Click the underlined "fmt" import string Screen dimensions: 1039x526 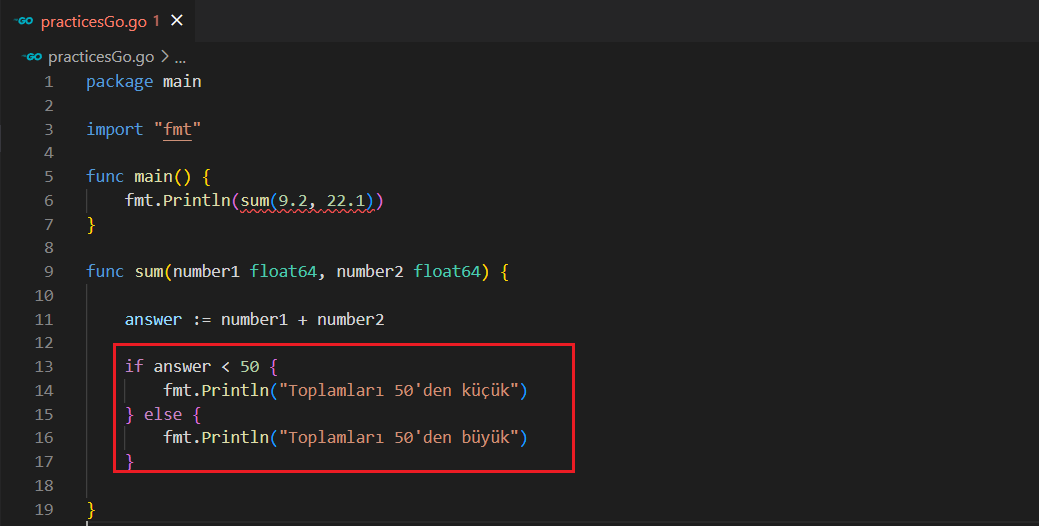[183, 129]
